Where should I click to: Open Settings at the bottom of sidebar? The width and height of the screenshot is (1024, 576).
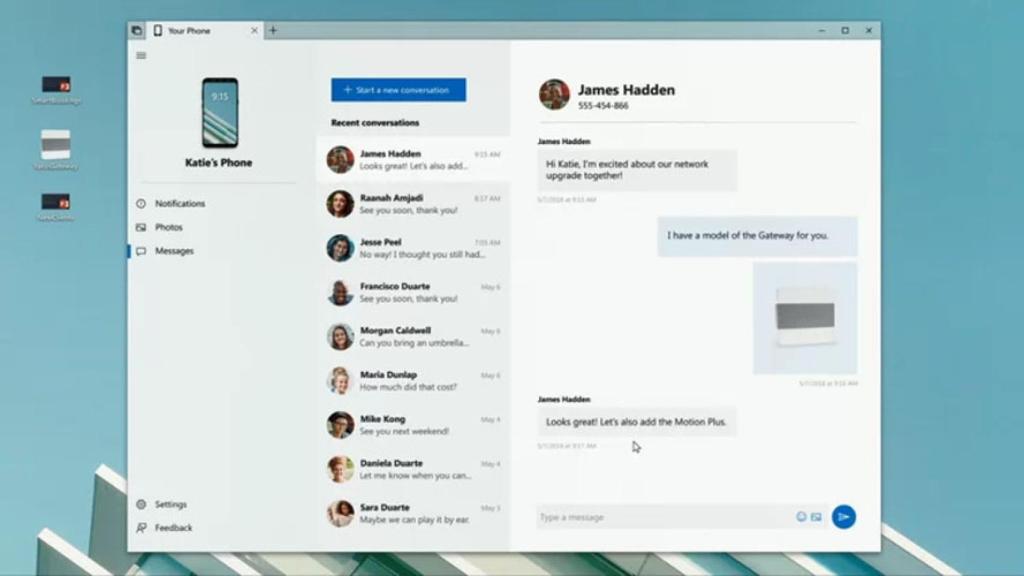(x=170, y=505)
